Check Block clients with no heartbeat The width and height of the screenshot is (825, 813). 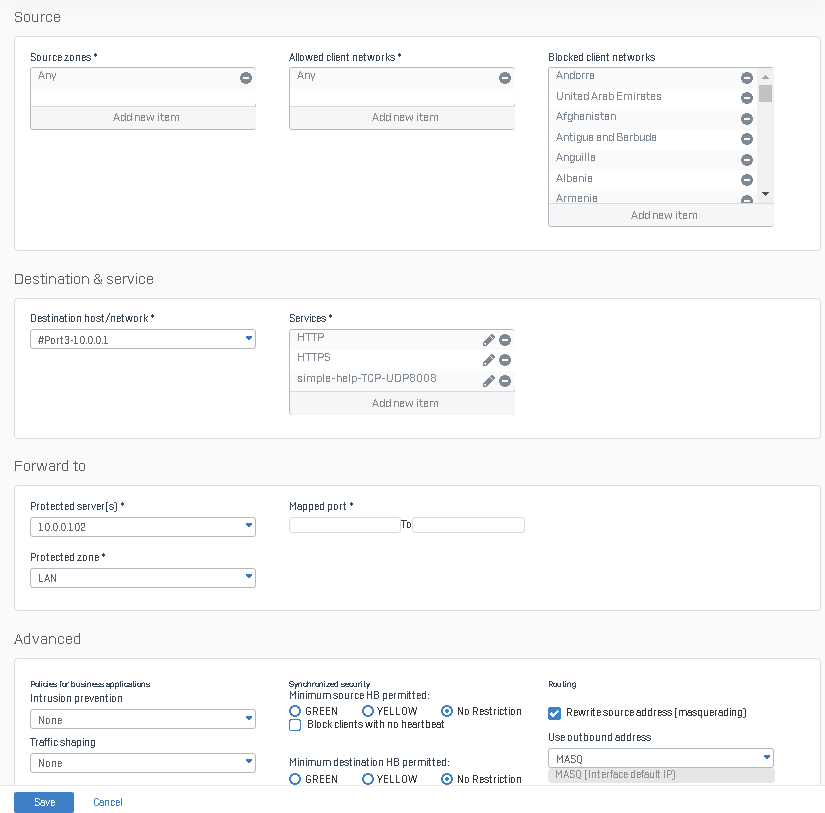pyautogui.click(x=295, y=725)
